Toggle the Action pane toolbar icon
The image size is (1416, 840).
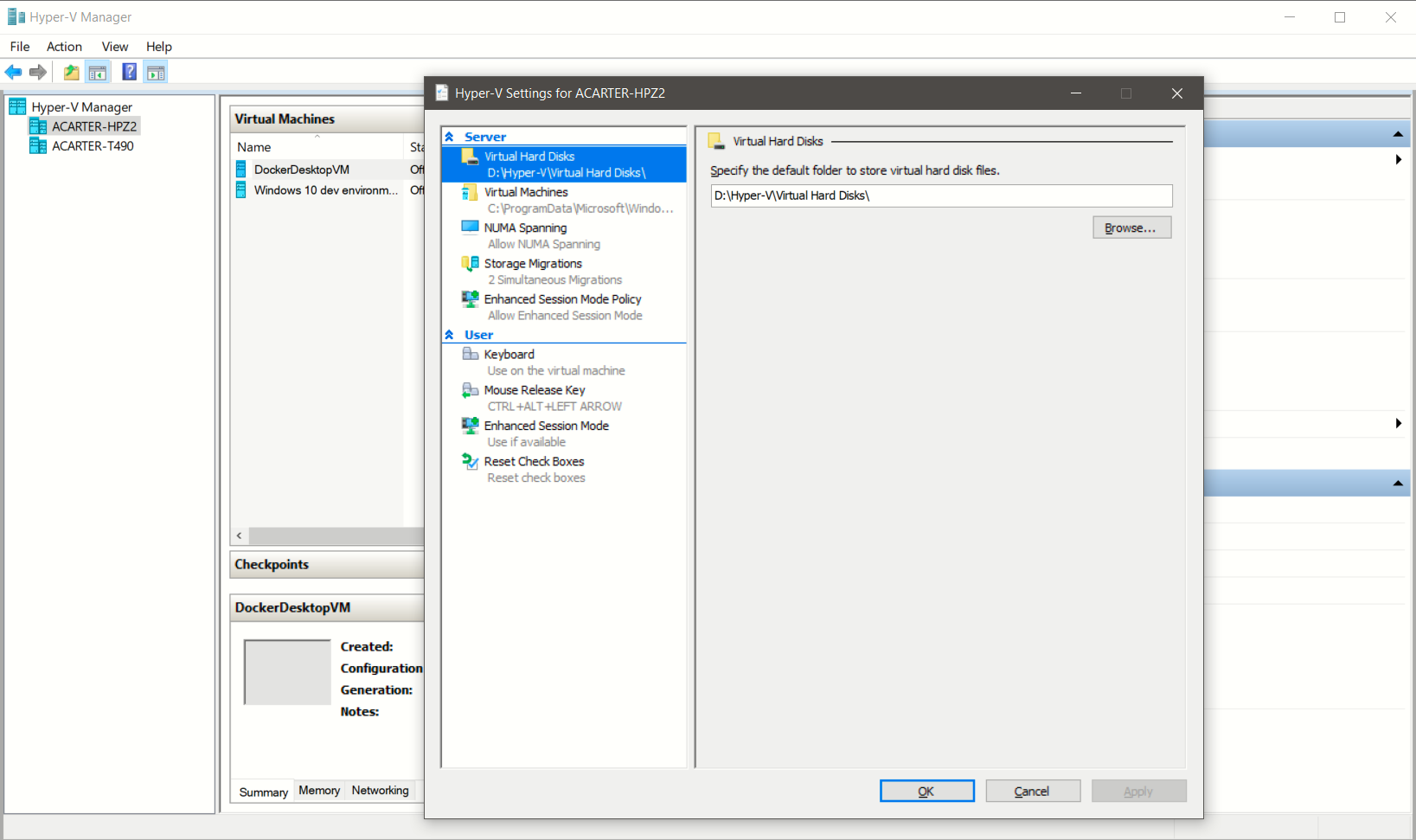156,72
